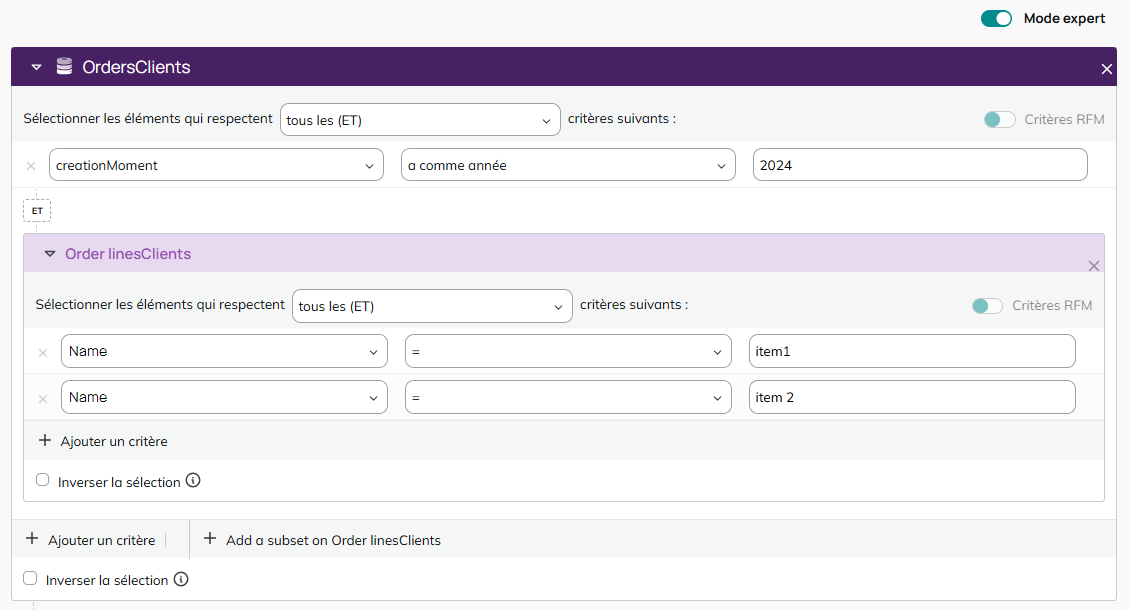Image resolution: width=1129 pixels, height=610 pixels.
Task: Open equals operator dropdown for item1 row
Action: tap(569, 351)
